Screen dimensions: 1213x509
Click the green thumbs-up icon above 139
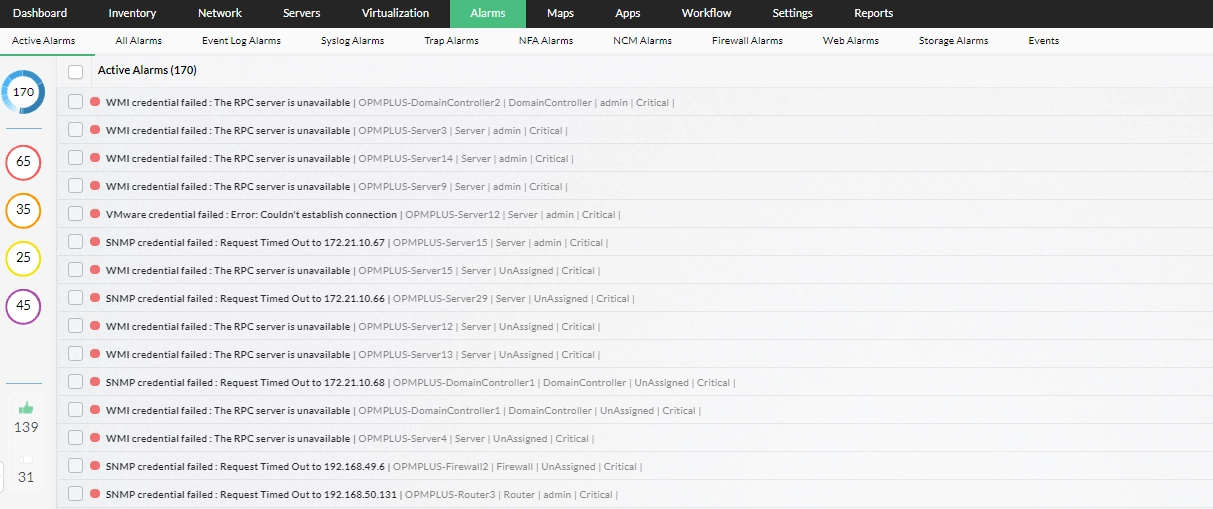[26, 408]
